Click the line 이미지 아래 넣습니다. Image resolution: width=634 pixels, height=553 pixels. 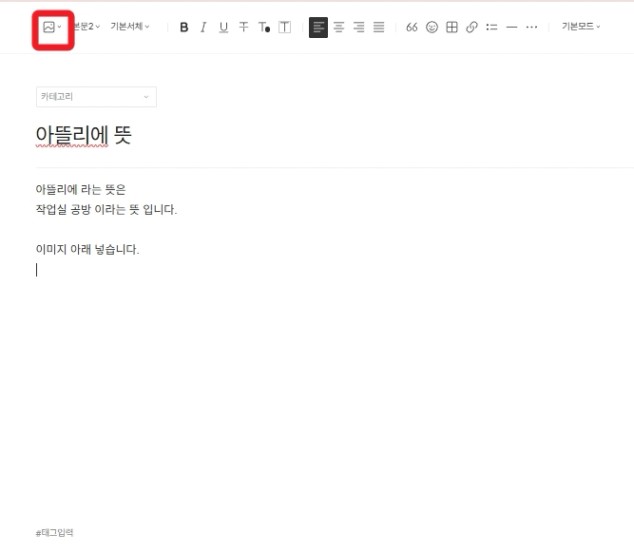point(87,249)
